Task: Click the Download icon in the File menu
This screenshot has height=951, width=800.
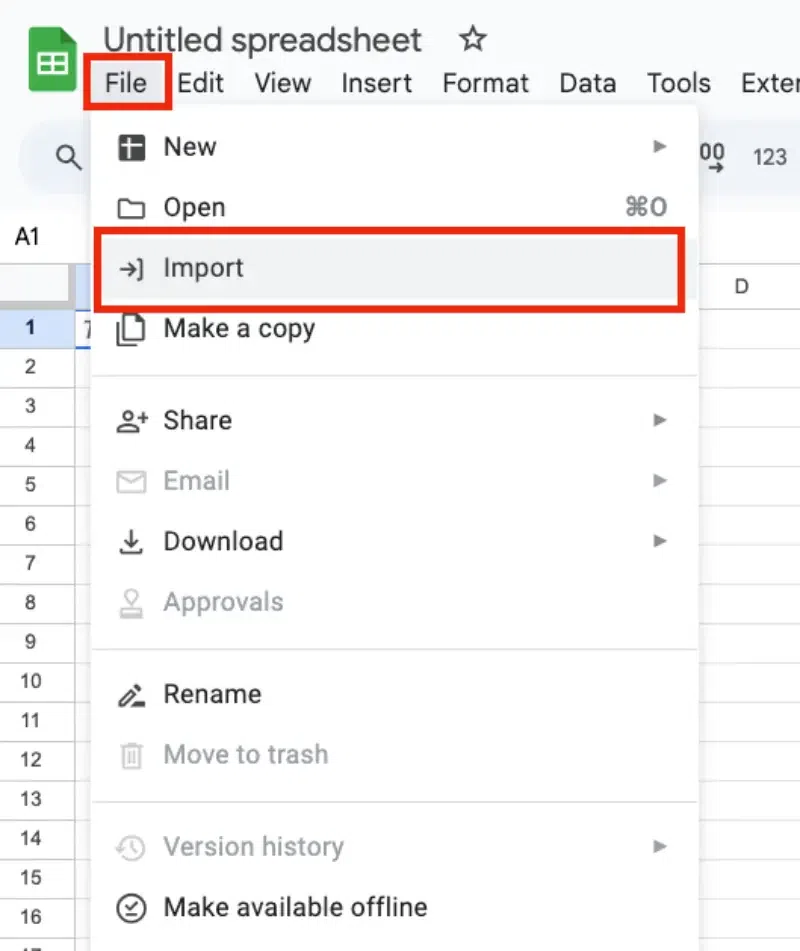Action: 131,541
